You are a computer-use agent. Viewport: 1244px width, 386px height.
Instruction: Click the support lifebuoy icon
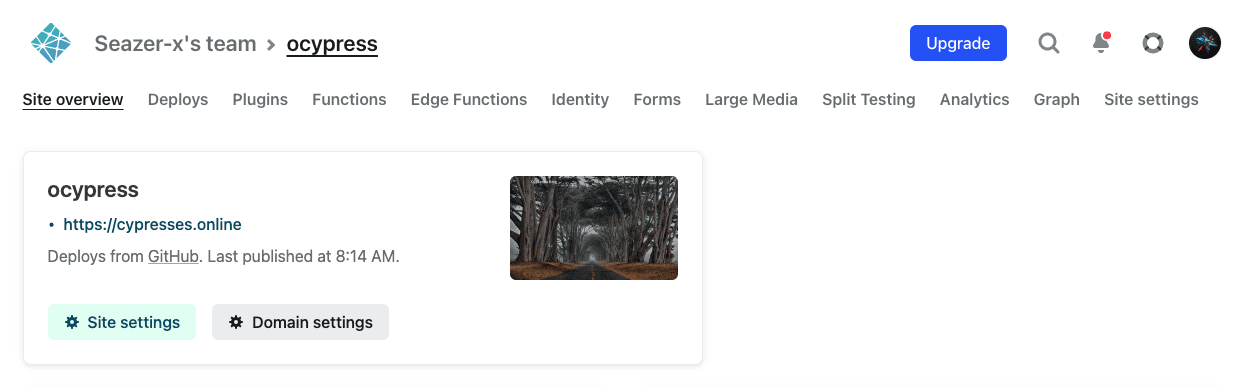pos(1153,43)
